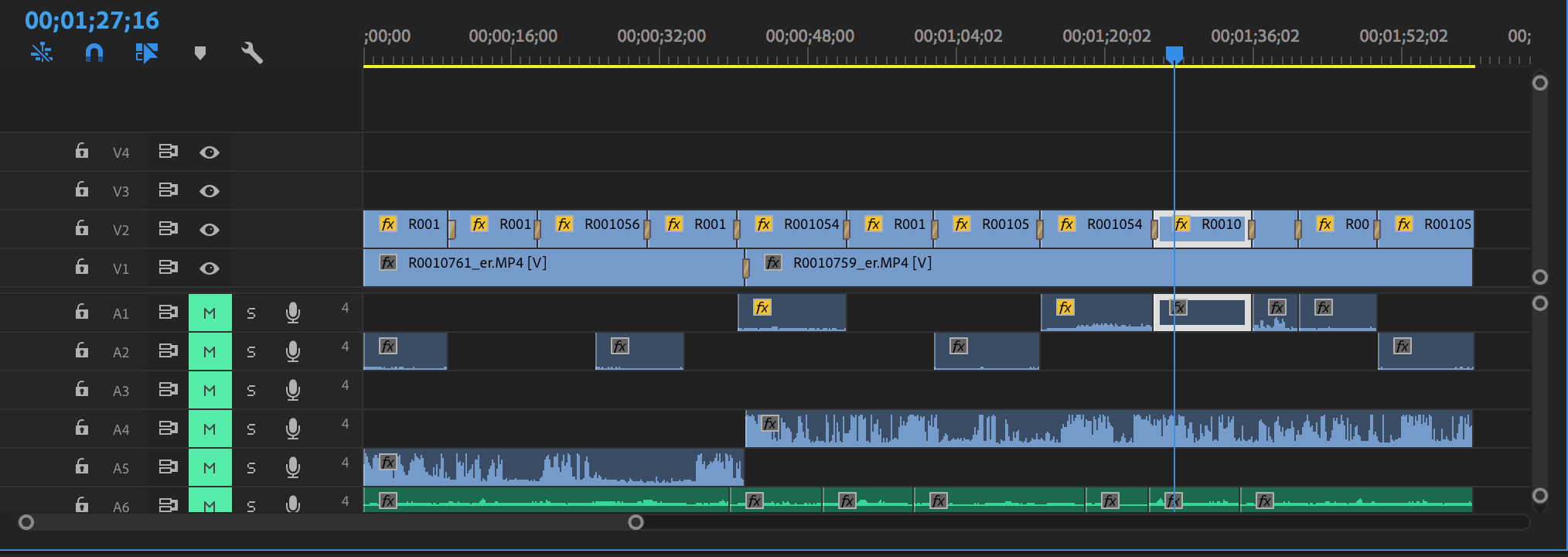Toggle sync lock for track V2
Image resolution: width=1568 pixels, height=557 pixels.
pyautogui.click(x=168, y=229)
